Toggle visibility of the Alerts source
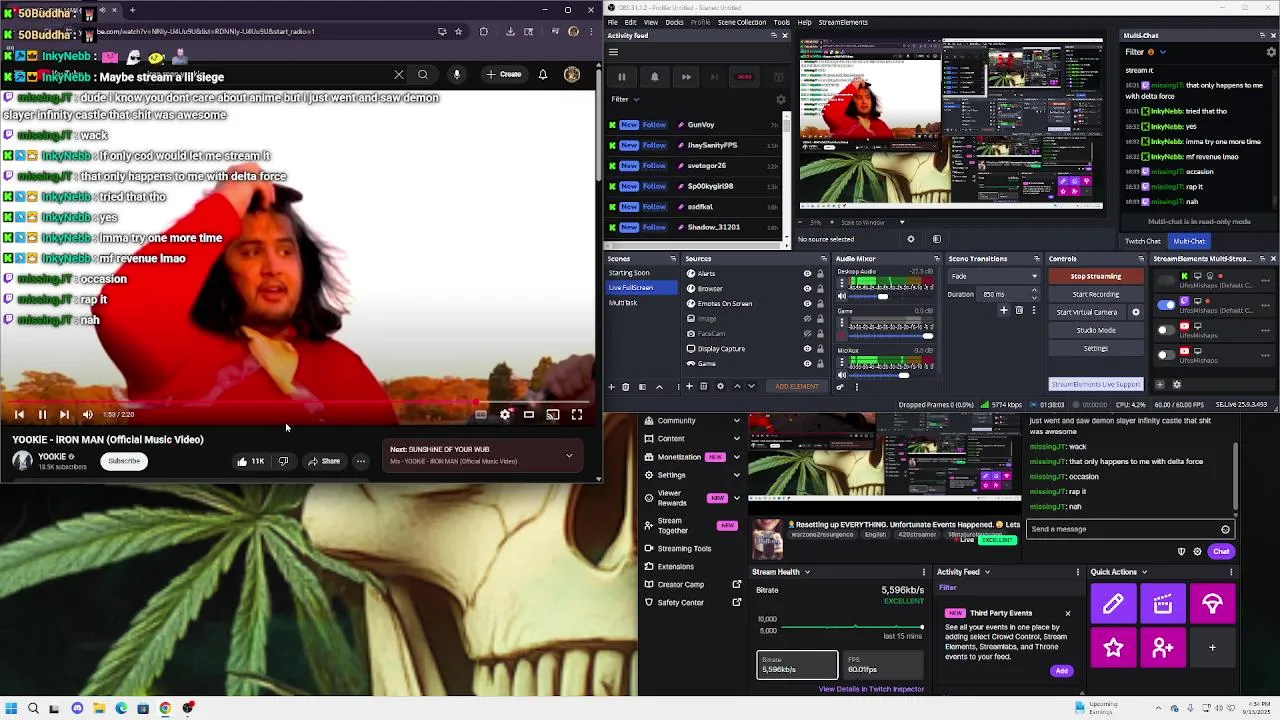 (x=807, y=273)
